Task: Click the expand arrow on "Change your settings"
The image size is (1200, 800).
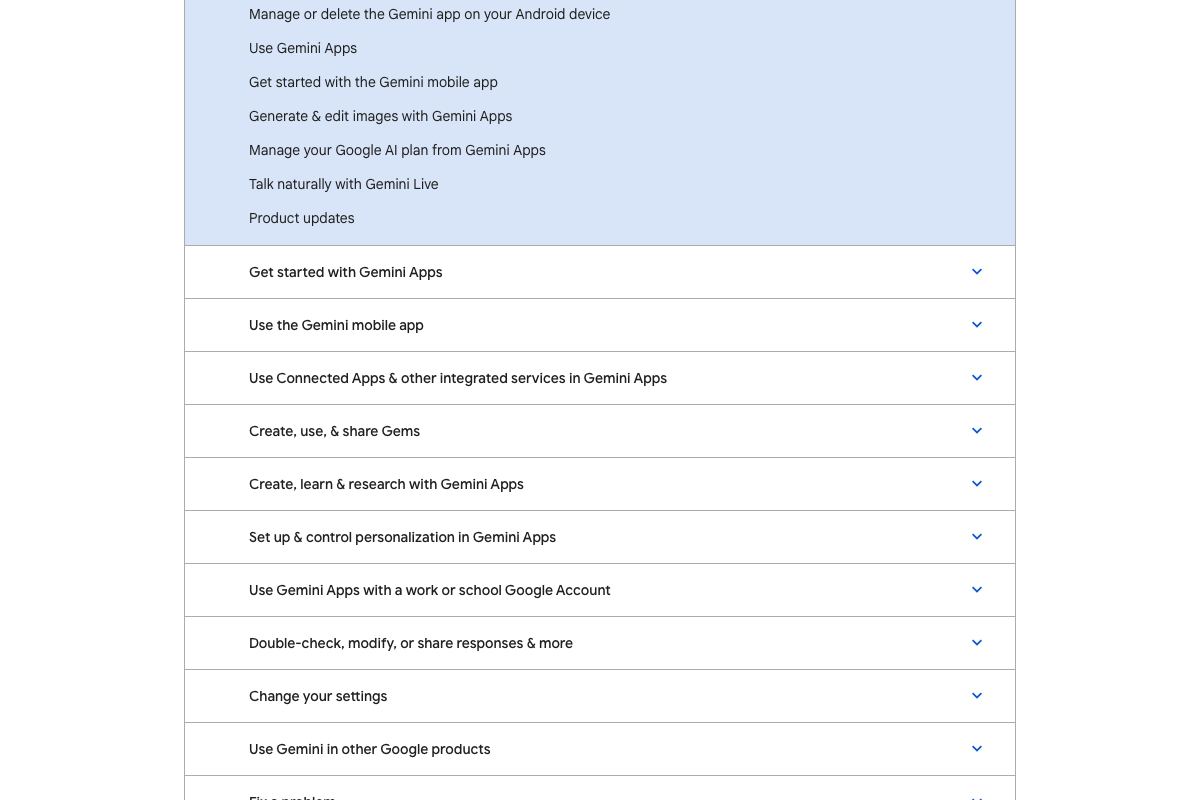Action: point(977,696)
